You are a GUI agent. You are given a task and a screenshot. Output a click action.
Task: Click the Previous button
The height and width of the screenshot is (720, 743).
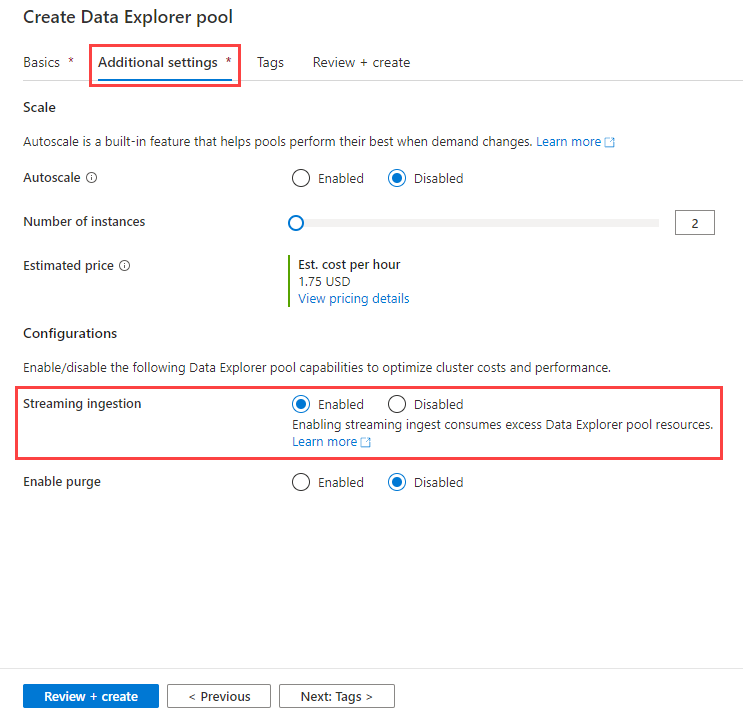pyautogui.click(x=219, y=696)
